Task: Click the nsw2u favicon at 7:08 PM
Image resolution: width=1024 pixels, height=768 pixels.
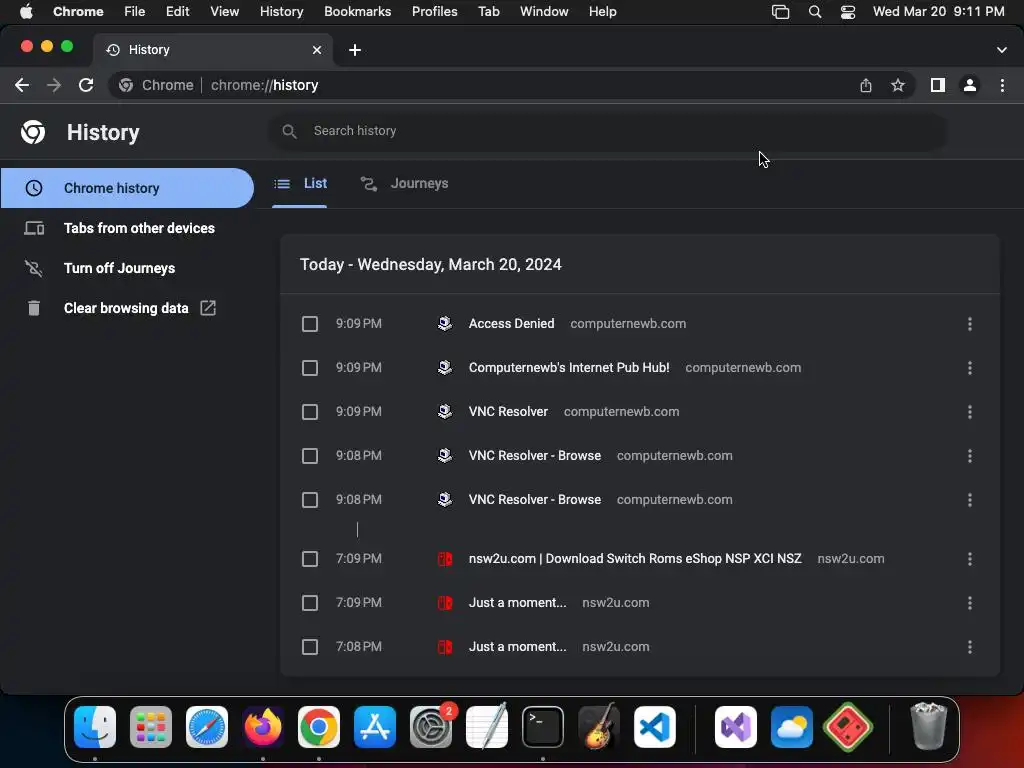Action: (445, 647)
